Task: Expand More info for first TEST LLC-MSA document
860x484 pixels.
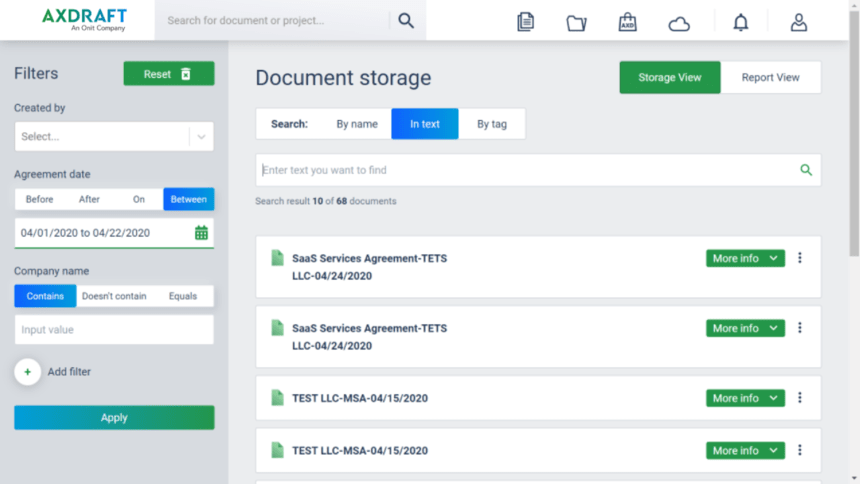Action: click(x=745, y=398)
